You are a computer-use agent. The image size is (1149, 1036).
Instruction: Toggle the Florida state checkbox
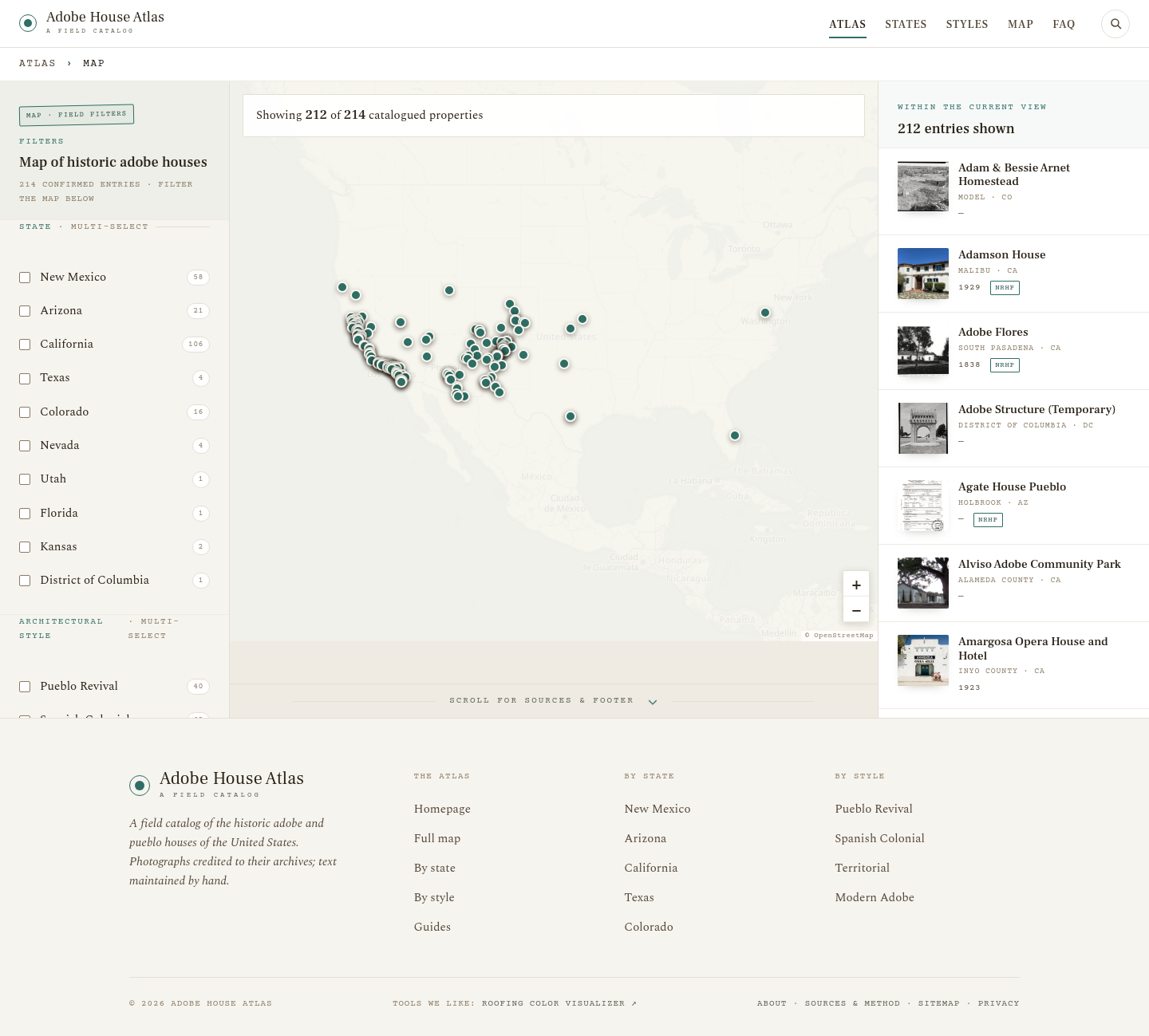click(x=25, y=514)
